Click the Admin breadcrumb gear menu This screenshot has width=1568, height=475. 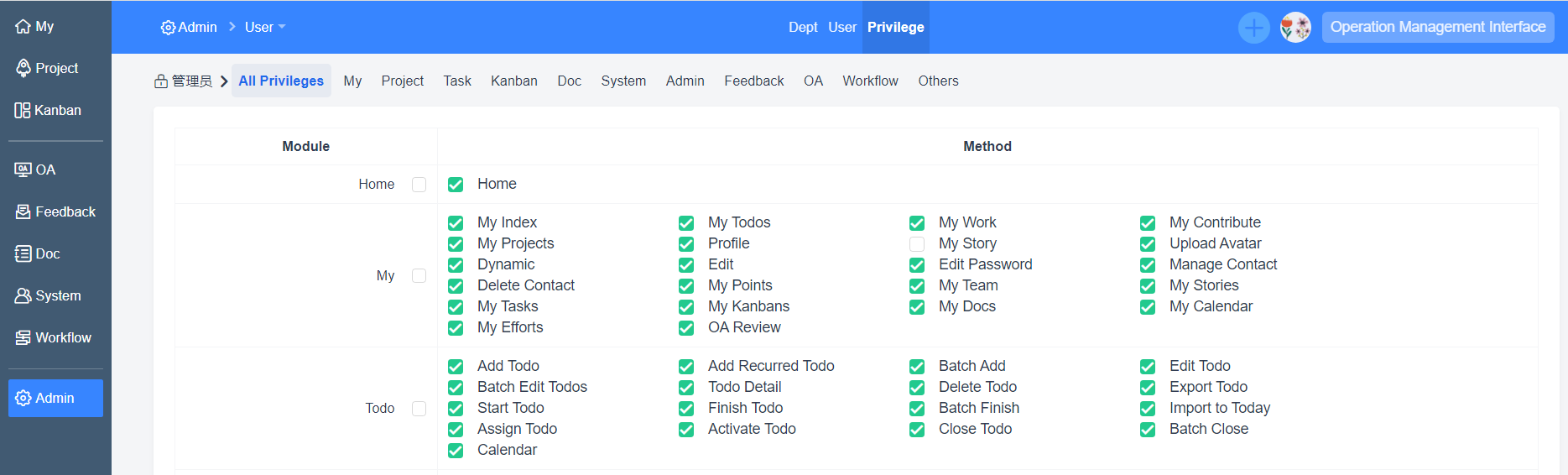point(189,28)
